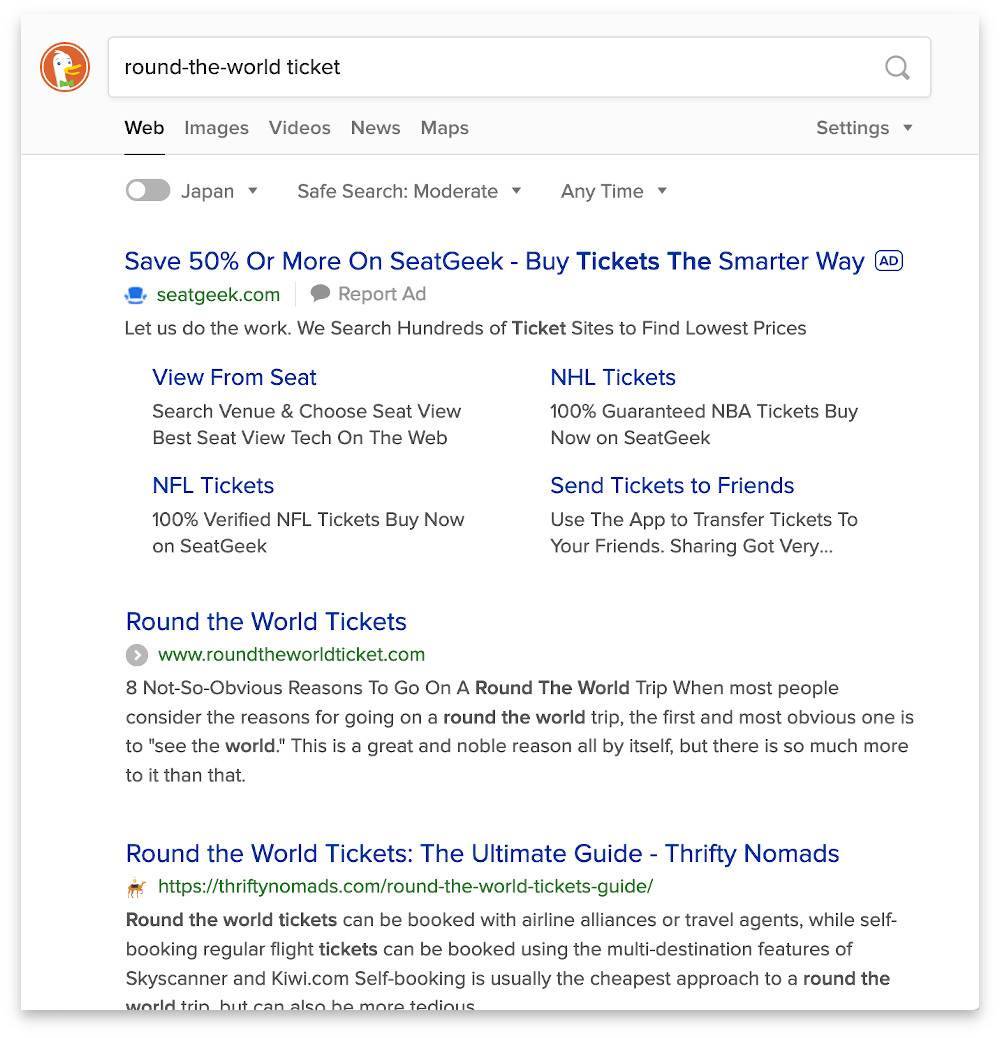This screenshot has width=1000, height=1038.
Task: Click the circular arrow icon beside roundtheworldticket.com
Action: [137, 655]
